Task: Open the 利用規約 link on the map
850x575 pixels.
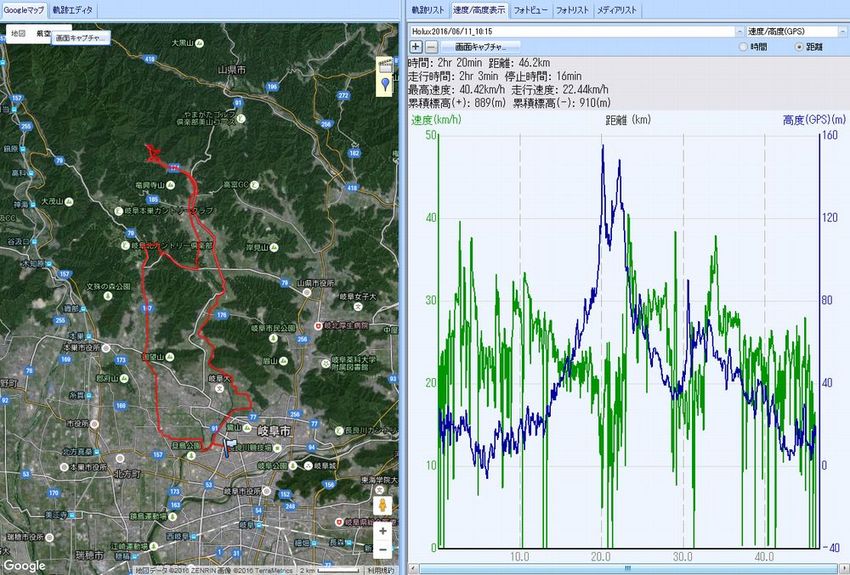Action: point(381,570)
